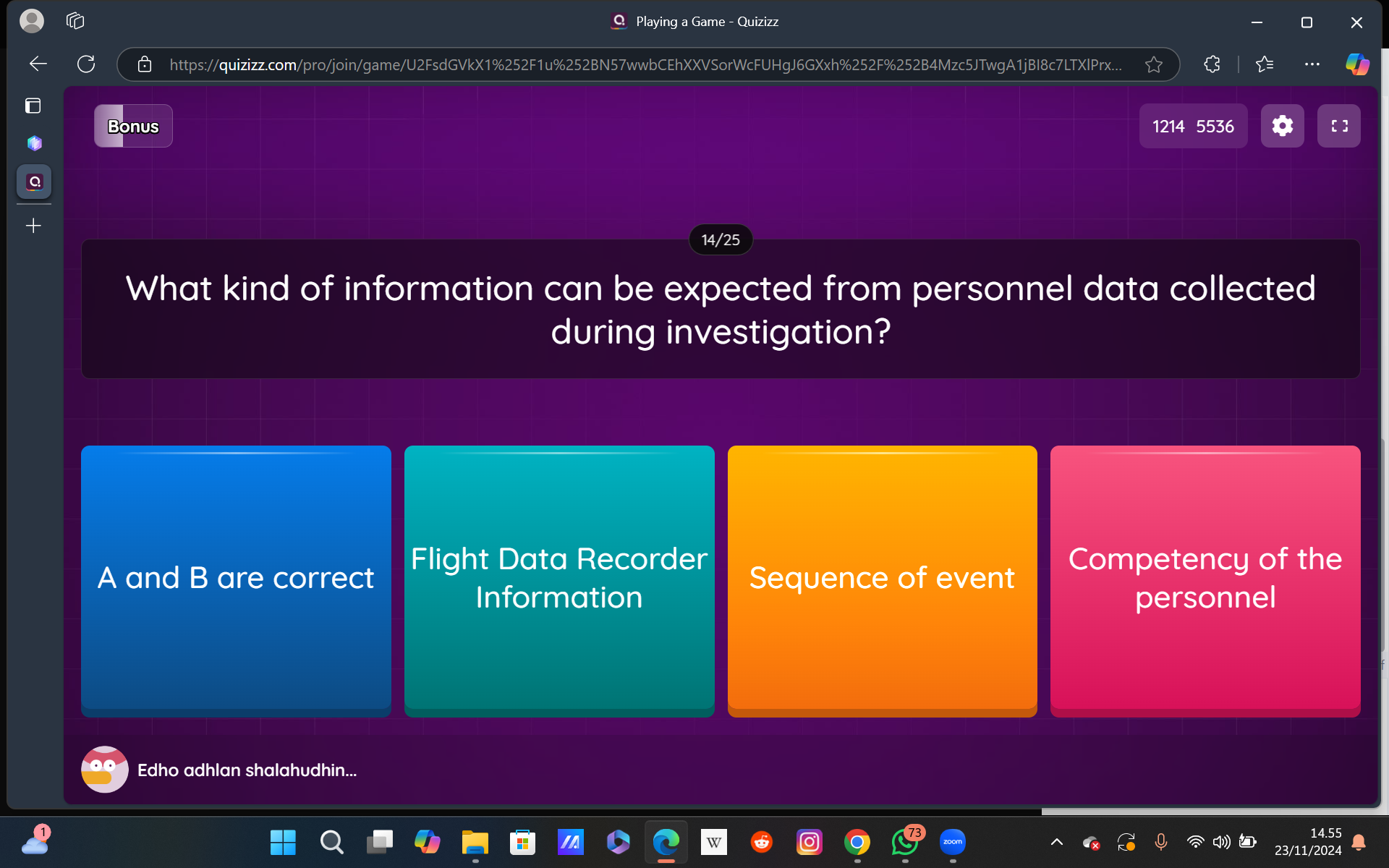This screenshot has width=1389, height=868.
Task: Open volume speaker control in tray
Action: pos(1221,842)
